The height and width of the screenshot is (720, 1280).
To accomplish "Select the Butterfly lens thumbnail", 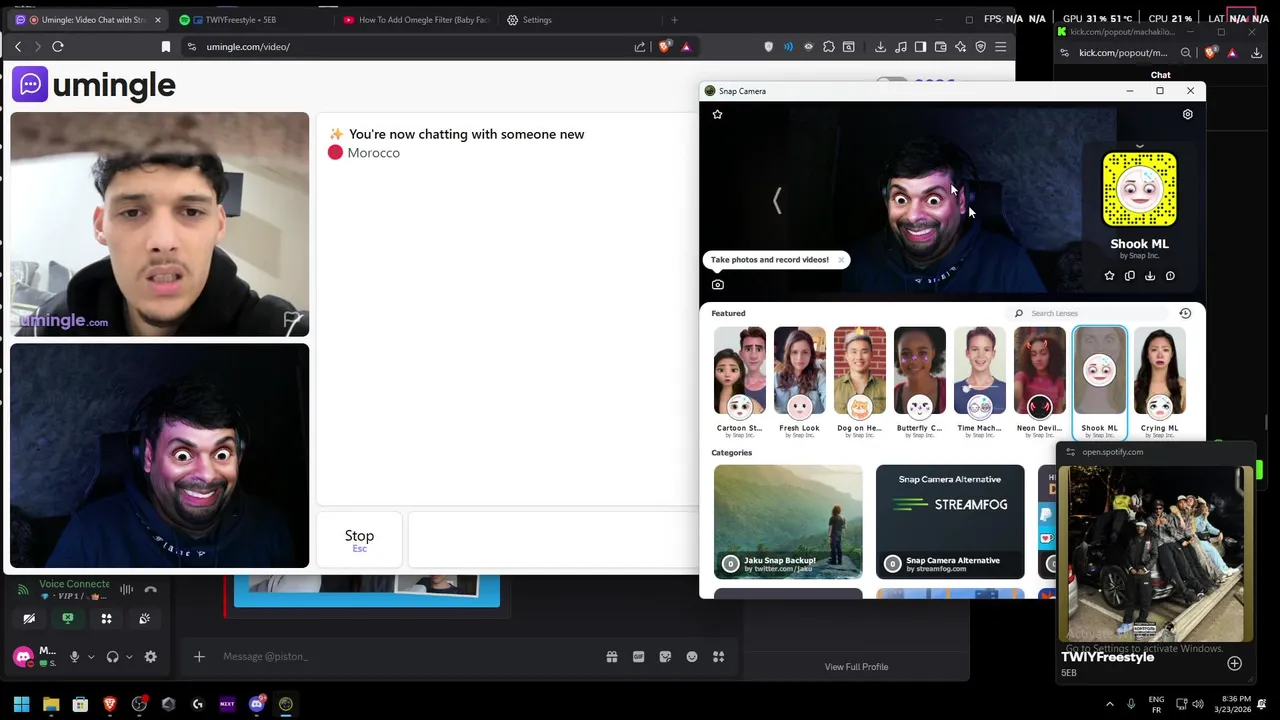I will tap(920, 371).
